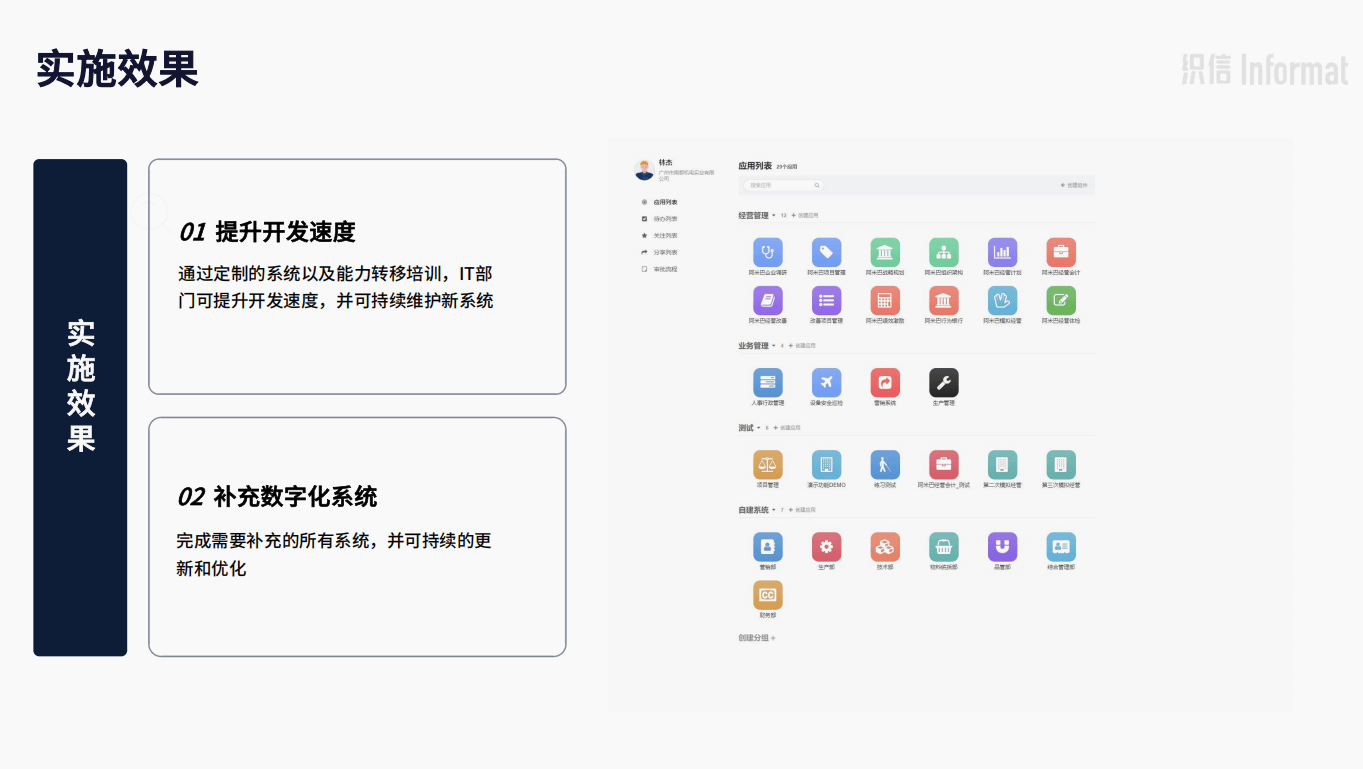Open the 生产部 gear app icon
Screen dimensions: 1363x769
coord(826,547)
